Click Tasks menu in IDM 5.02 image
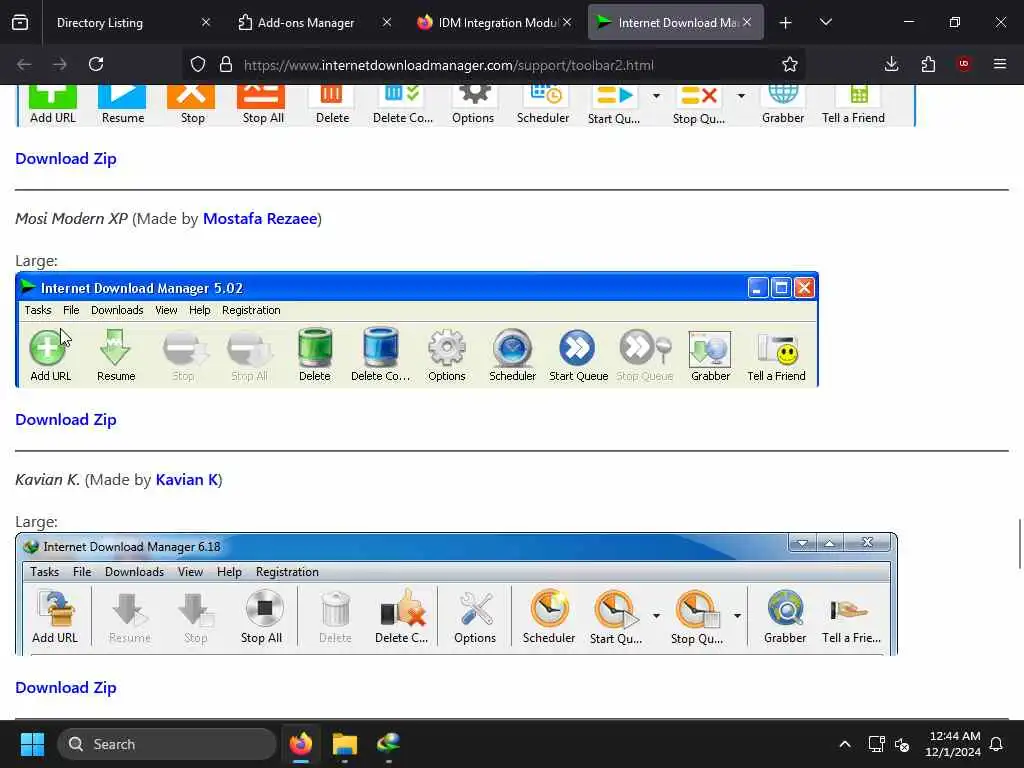Viewport: 1024px width, 768px height. (38, 310)
